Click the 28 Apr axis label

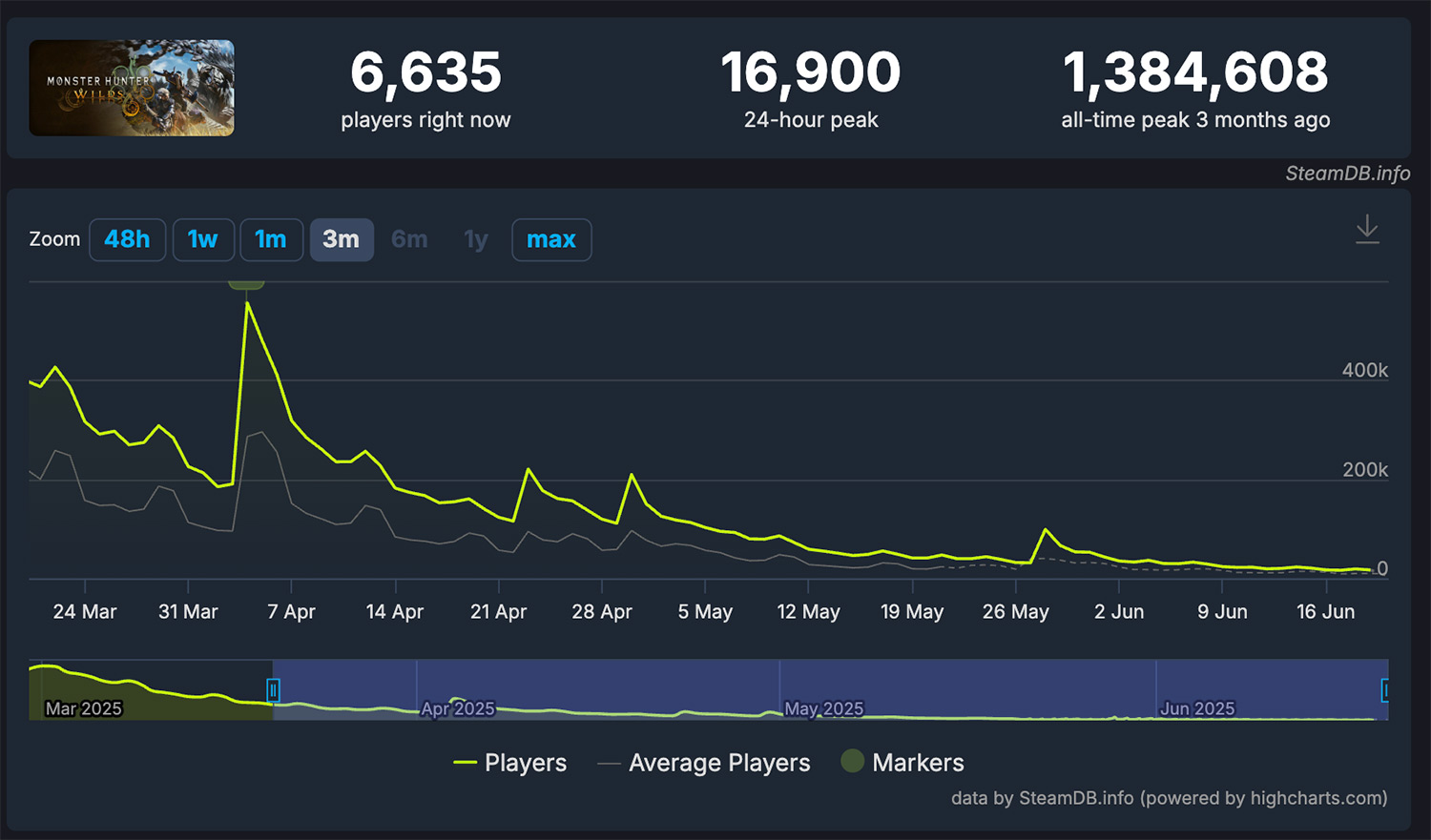pos(602,612)
